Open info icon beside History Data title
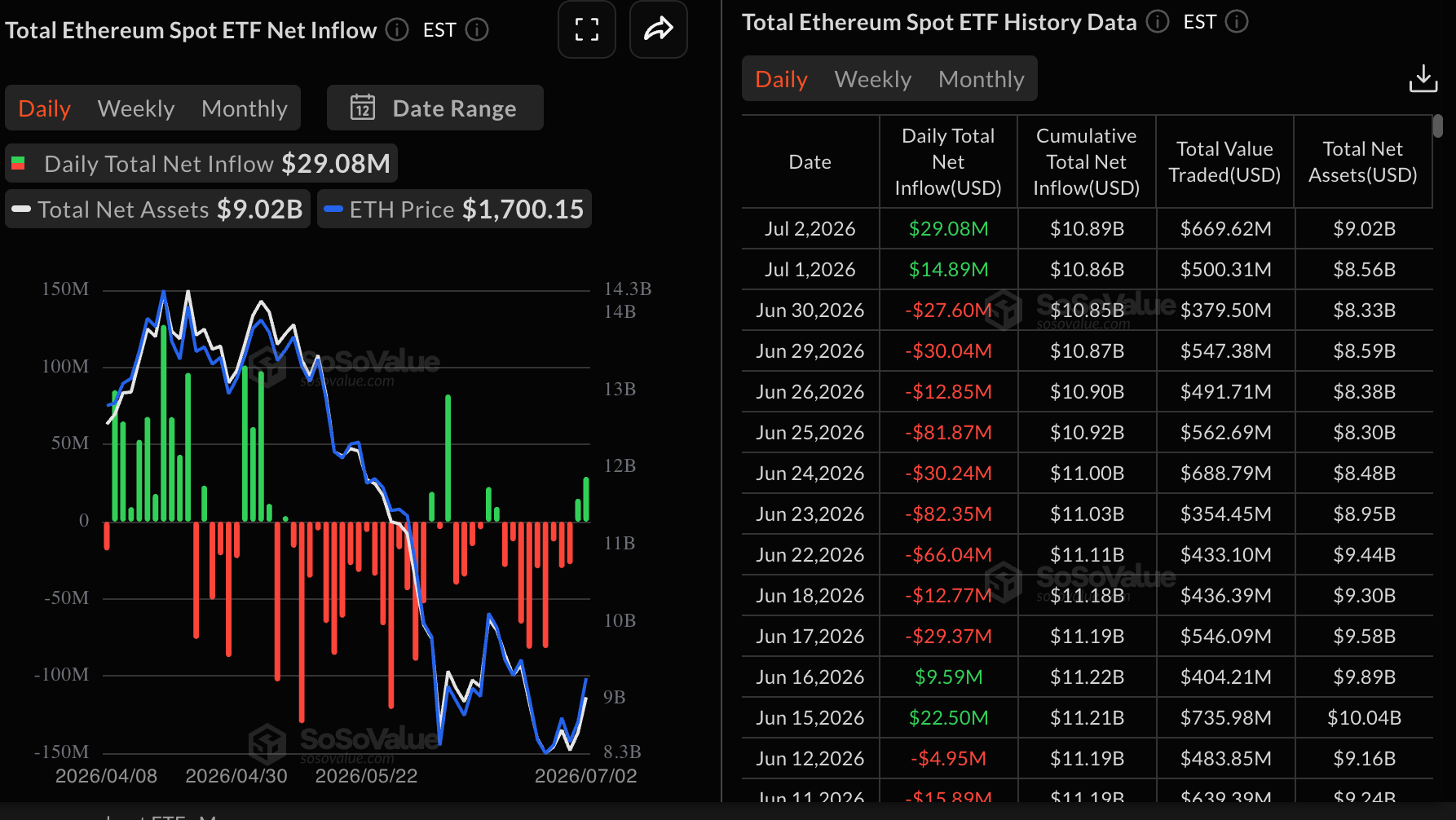The width and height of the screenshot is (1456, 820). (1158, 22)
